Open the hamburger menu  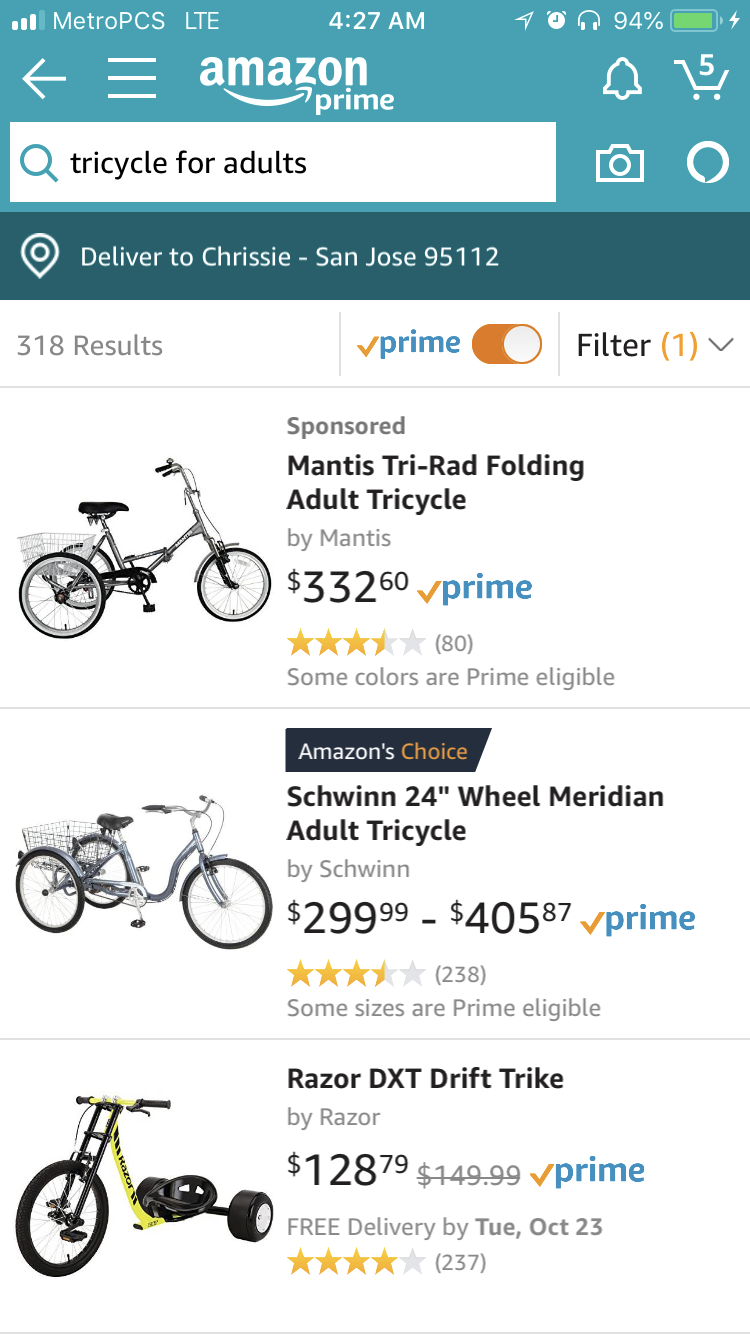[x=131, y=78]
